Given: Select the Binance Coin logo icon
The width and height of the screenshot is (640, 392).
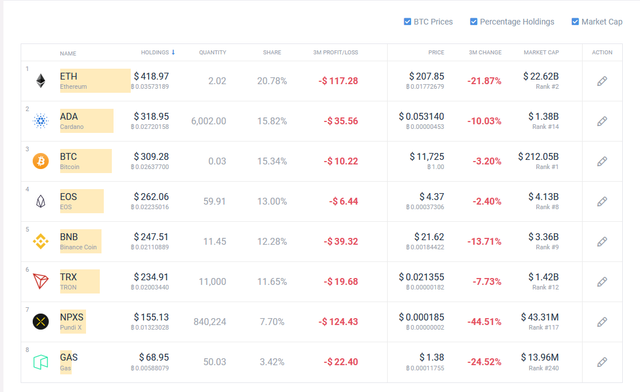Looking at the screenshot, I should coord(41,241).
